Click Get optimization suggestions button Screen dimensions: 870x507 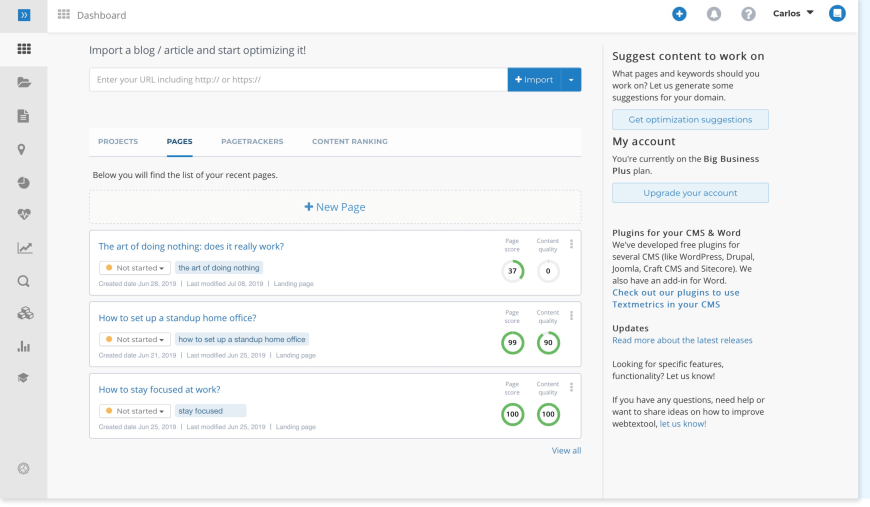click(x=690, y=120)
